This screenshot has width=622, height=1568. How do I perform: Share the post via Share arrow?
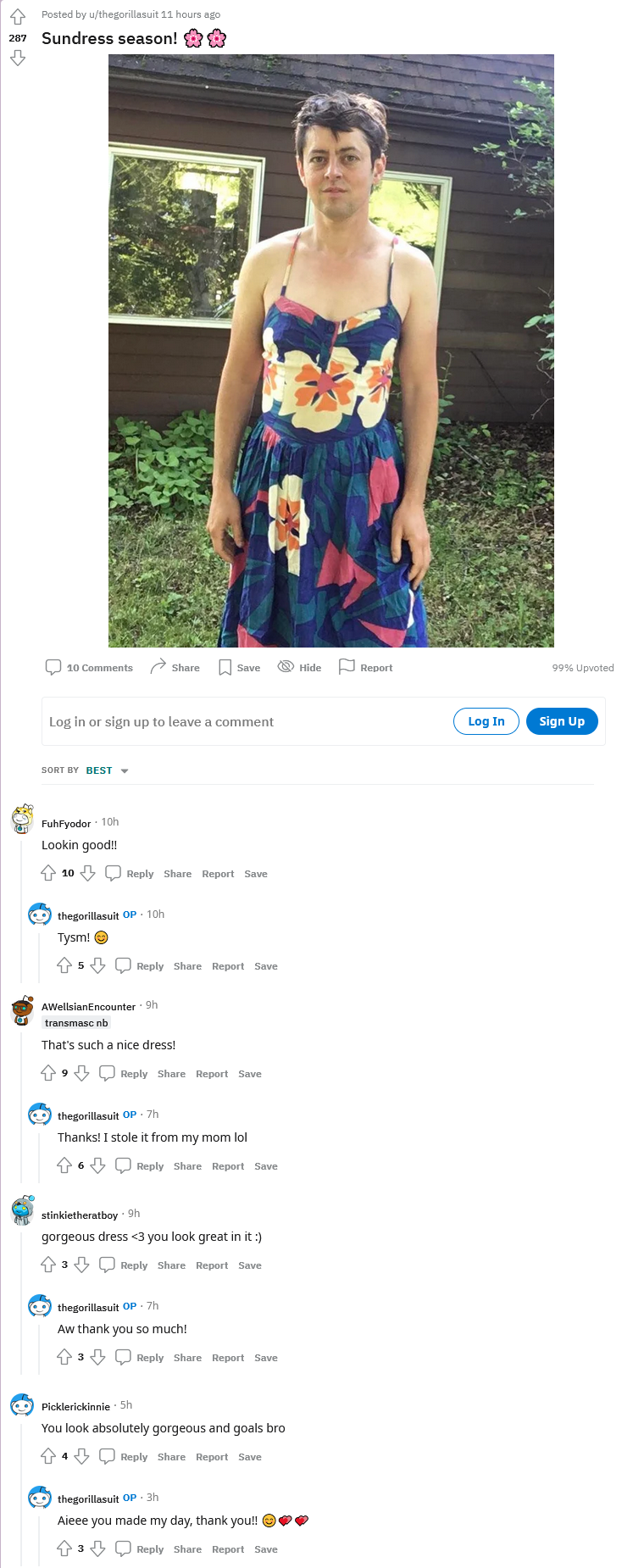(x=175, y=667)
